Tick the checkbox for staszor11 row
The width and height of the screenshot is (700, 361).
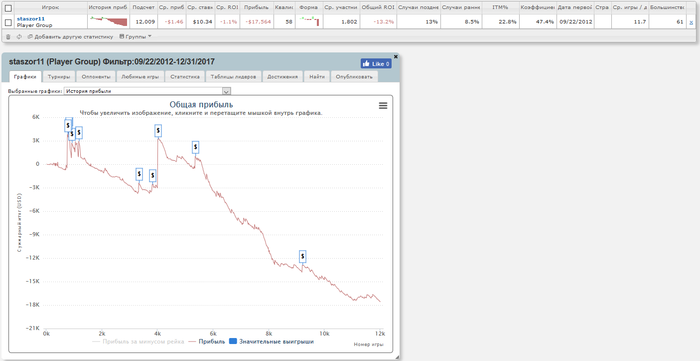point(8,22)
